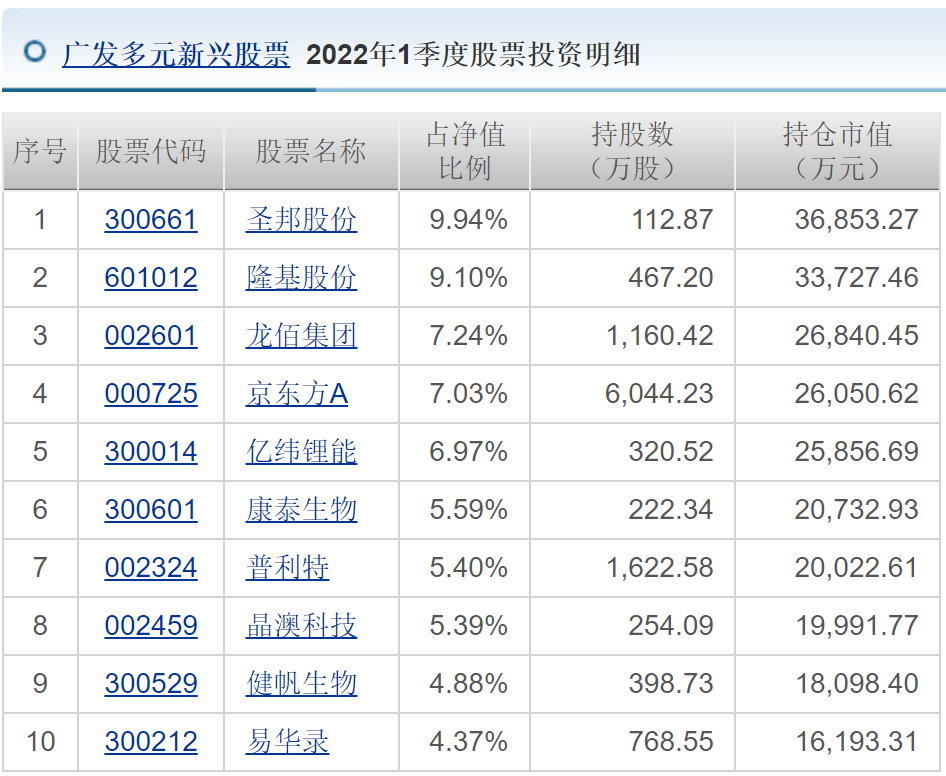
Task: Open the 龙佰集团 stock link
Action: click(x=301, y=336)
